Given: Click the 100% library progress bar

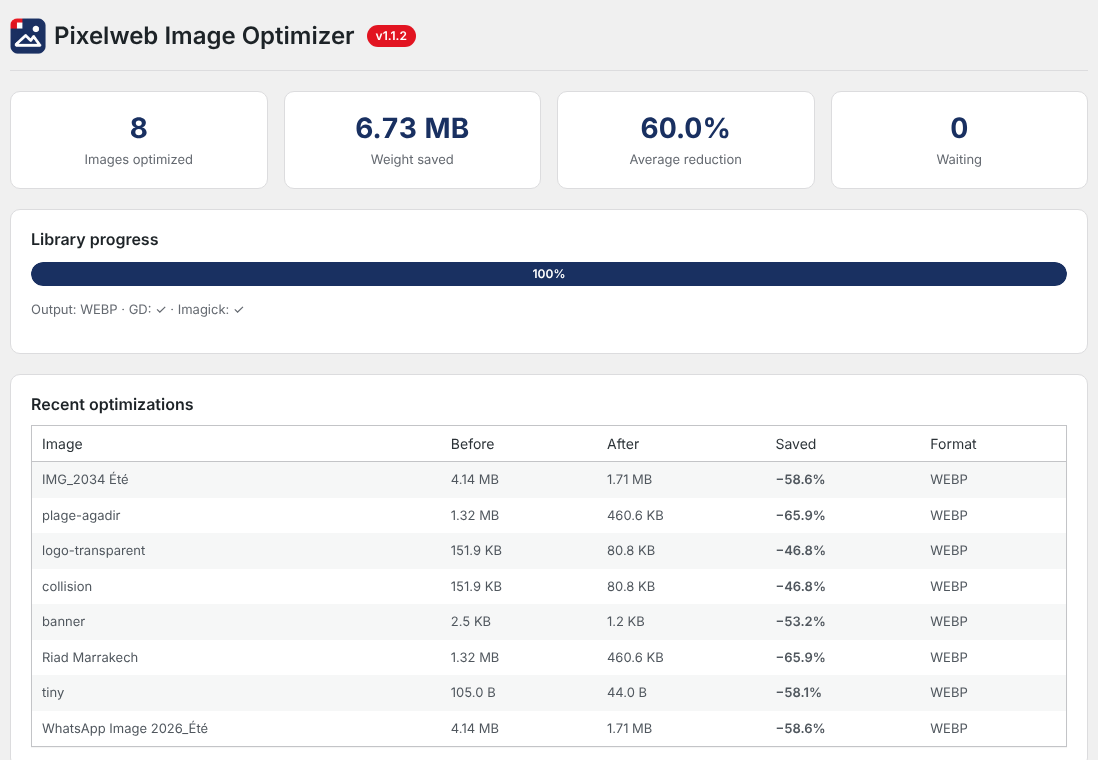Looking at the screenshot, I should tap(549, 274).
